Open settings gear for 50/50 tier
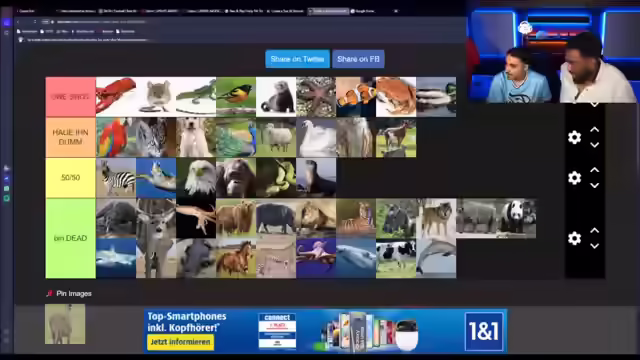This screenshot has width=640, height=360. click(x=574, y=178)
